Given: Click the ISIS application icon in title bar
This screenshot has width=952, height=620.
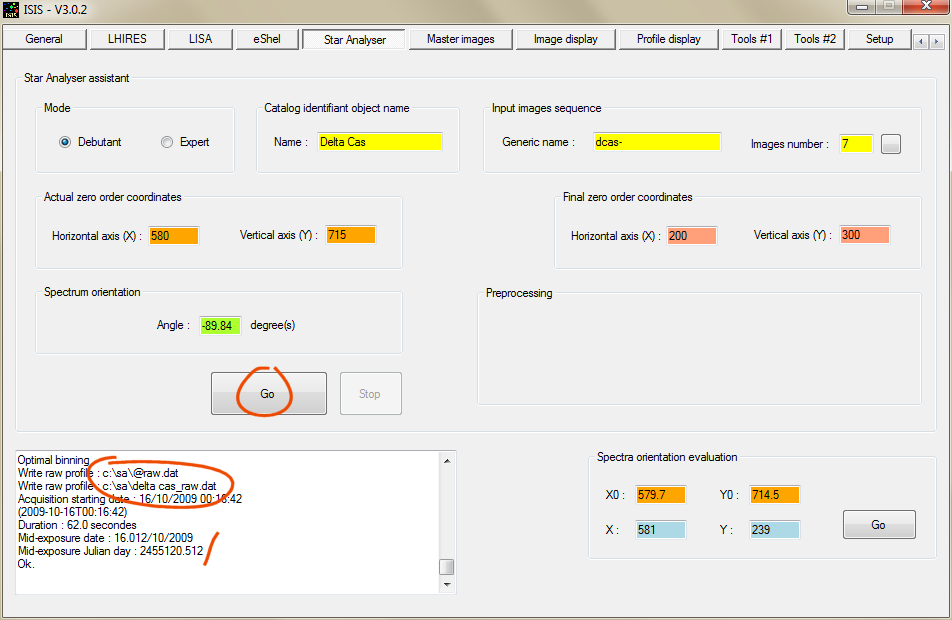Looking at the screenshot, I should [x=11, y=9].
